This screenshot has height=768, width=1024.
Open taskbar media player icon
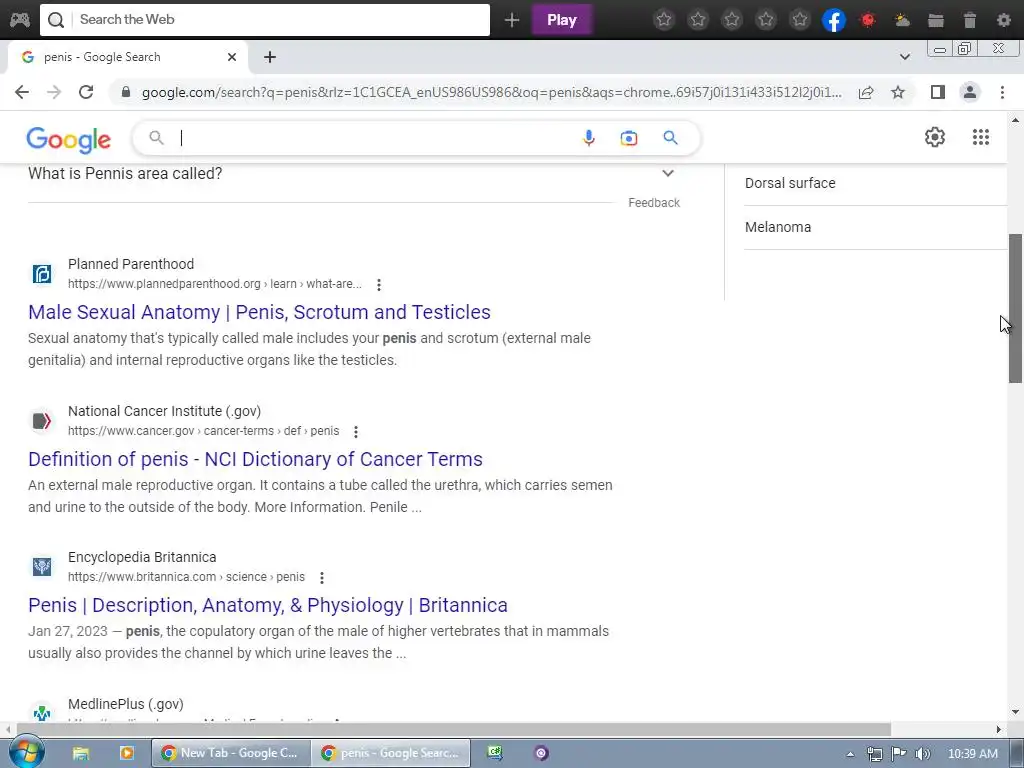[x=126, y=753]
